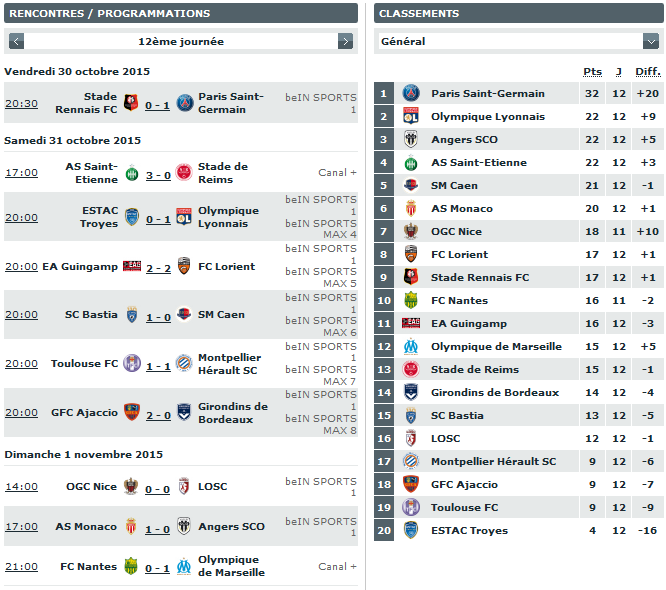This screenshot has width=666, height=590.
Task: Click the Paris Saint-Germain crest in standings
Action: pyautogui.click(x=411, y=93)
